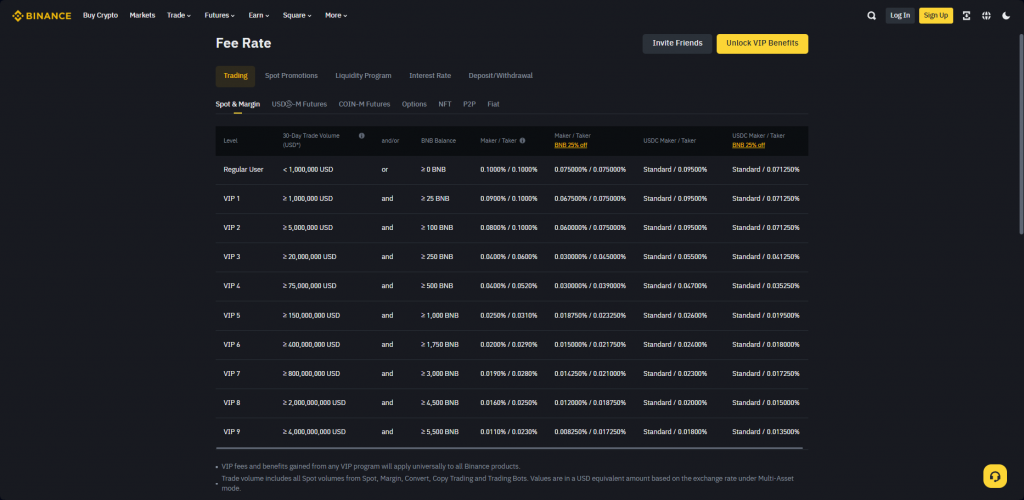The width and height of the screenshot is (1024, 500).
Task: Click the '< 1,000,000 USD' volume cell
Action: (x=308, y=169)
